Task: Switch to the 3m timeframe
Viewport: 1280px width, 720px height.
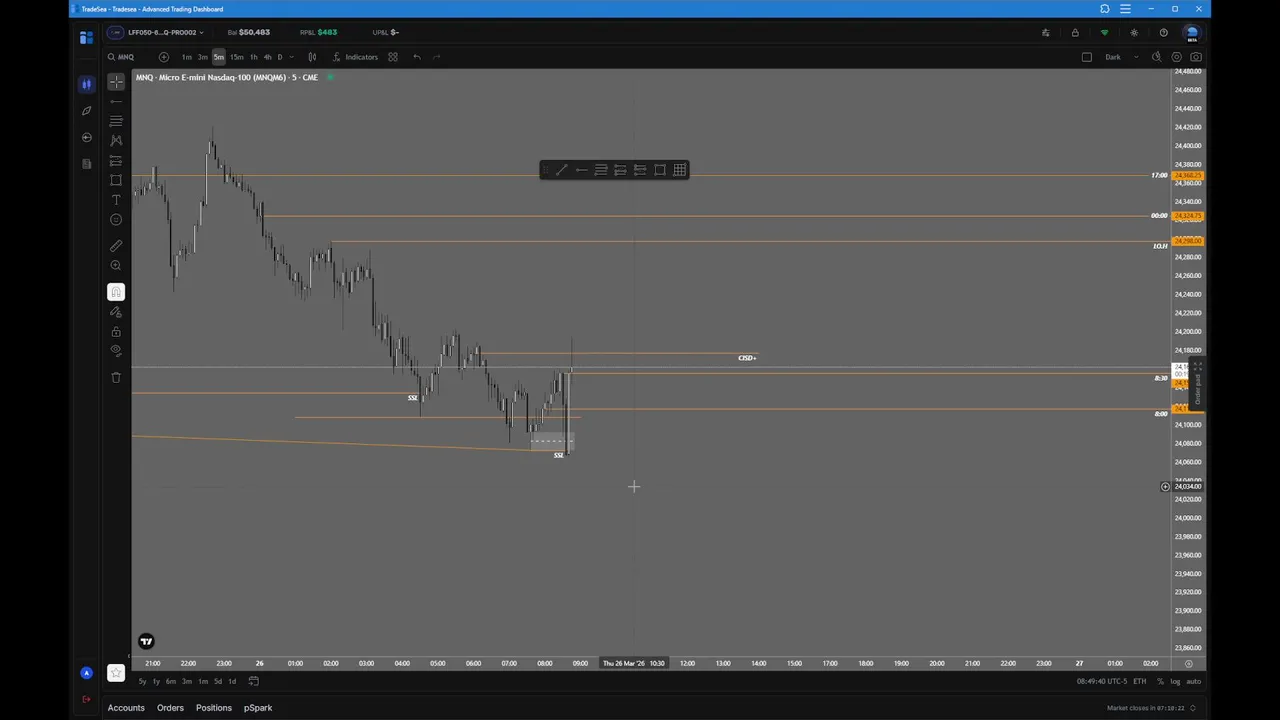Action: [202, 57]
